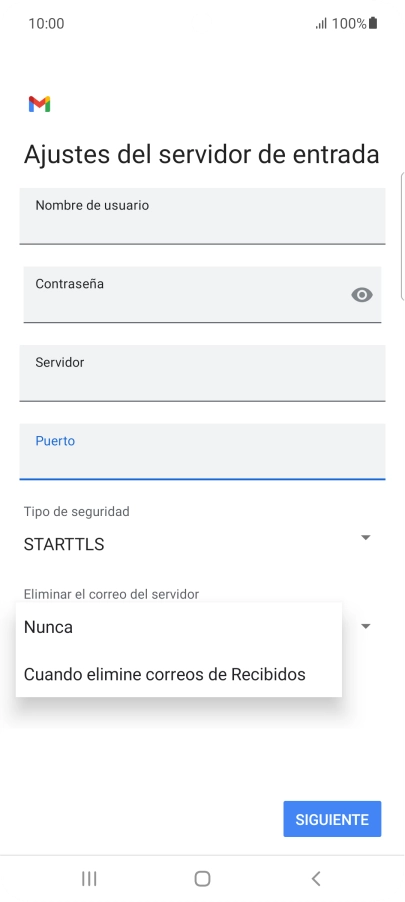Image resolution: width=405 pixels, height=902 pixels.
Task: Tap the home navigation button
Action: (x=202, y=878)
